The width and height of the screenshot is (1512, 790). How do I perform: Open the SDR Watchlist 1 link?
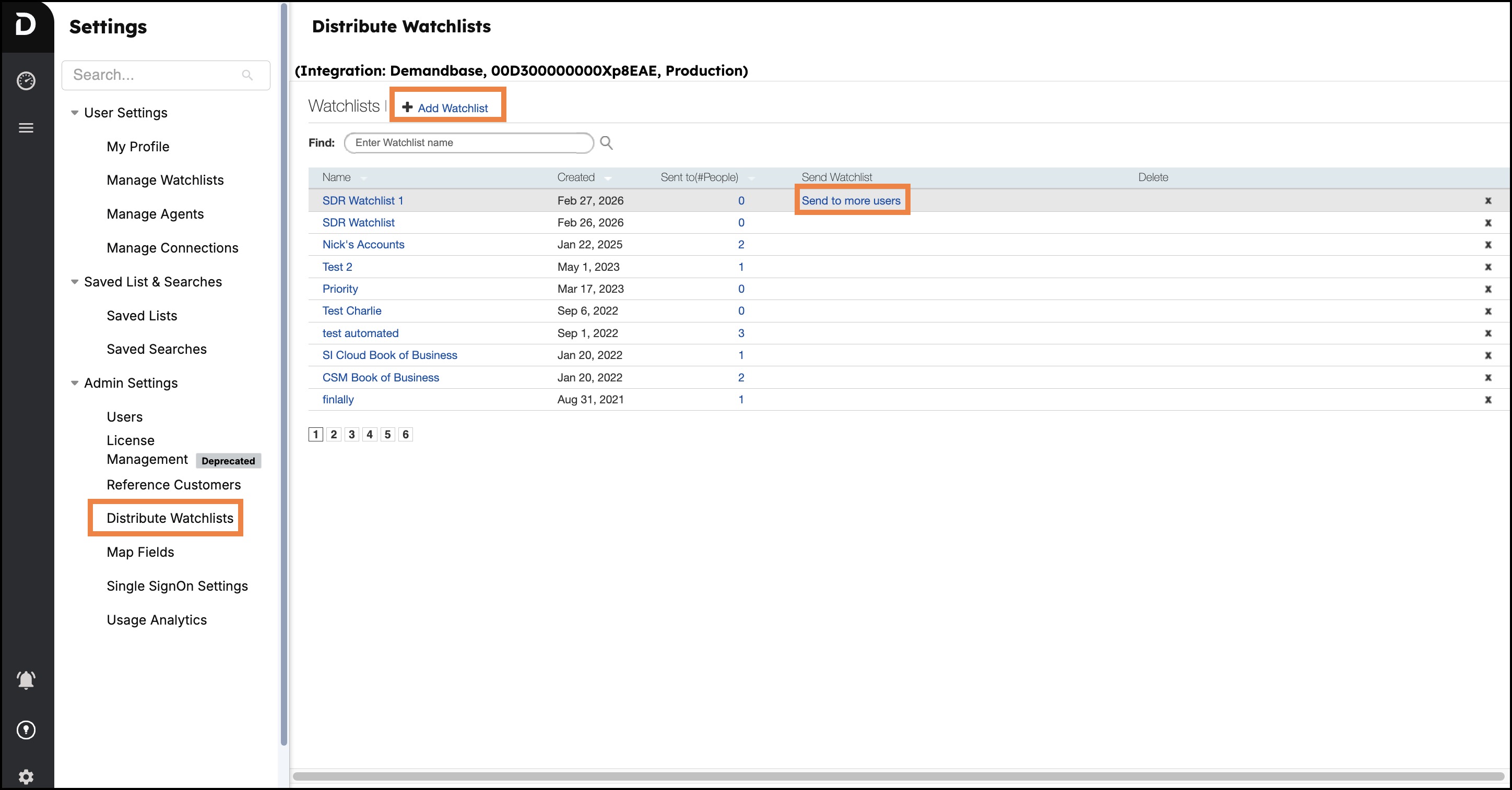(x=363, y=200)
